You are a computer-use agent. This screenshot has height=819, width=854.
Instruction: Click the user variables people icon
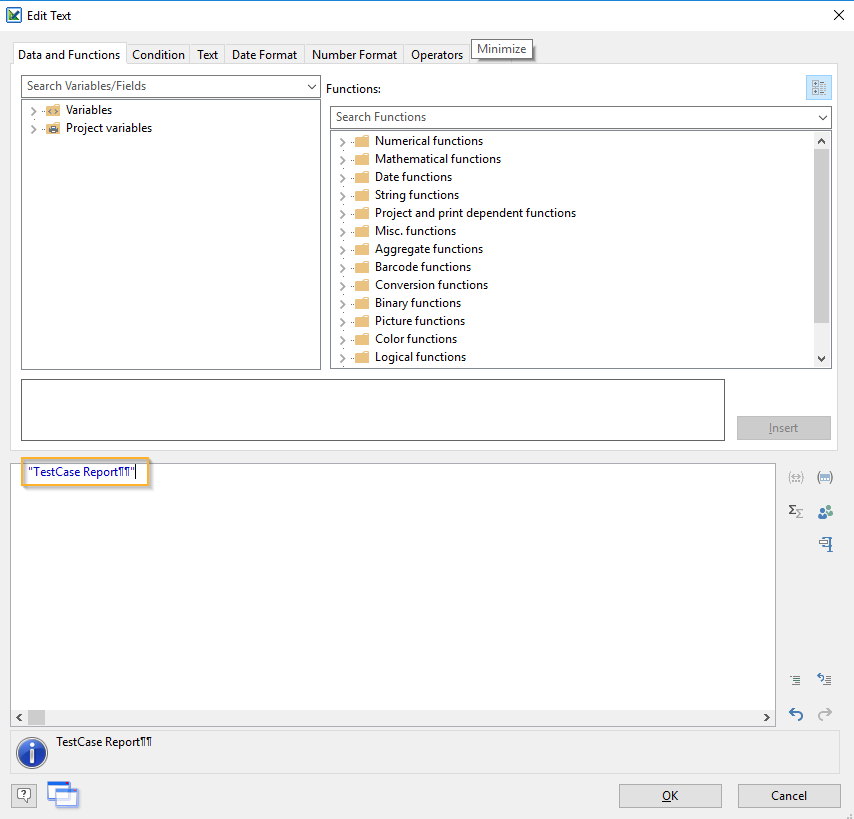pos(825,512)
